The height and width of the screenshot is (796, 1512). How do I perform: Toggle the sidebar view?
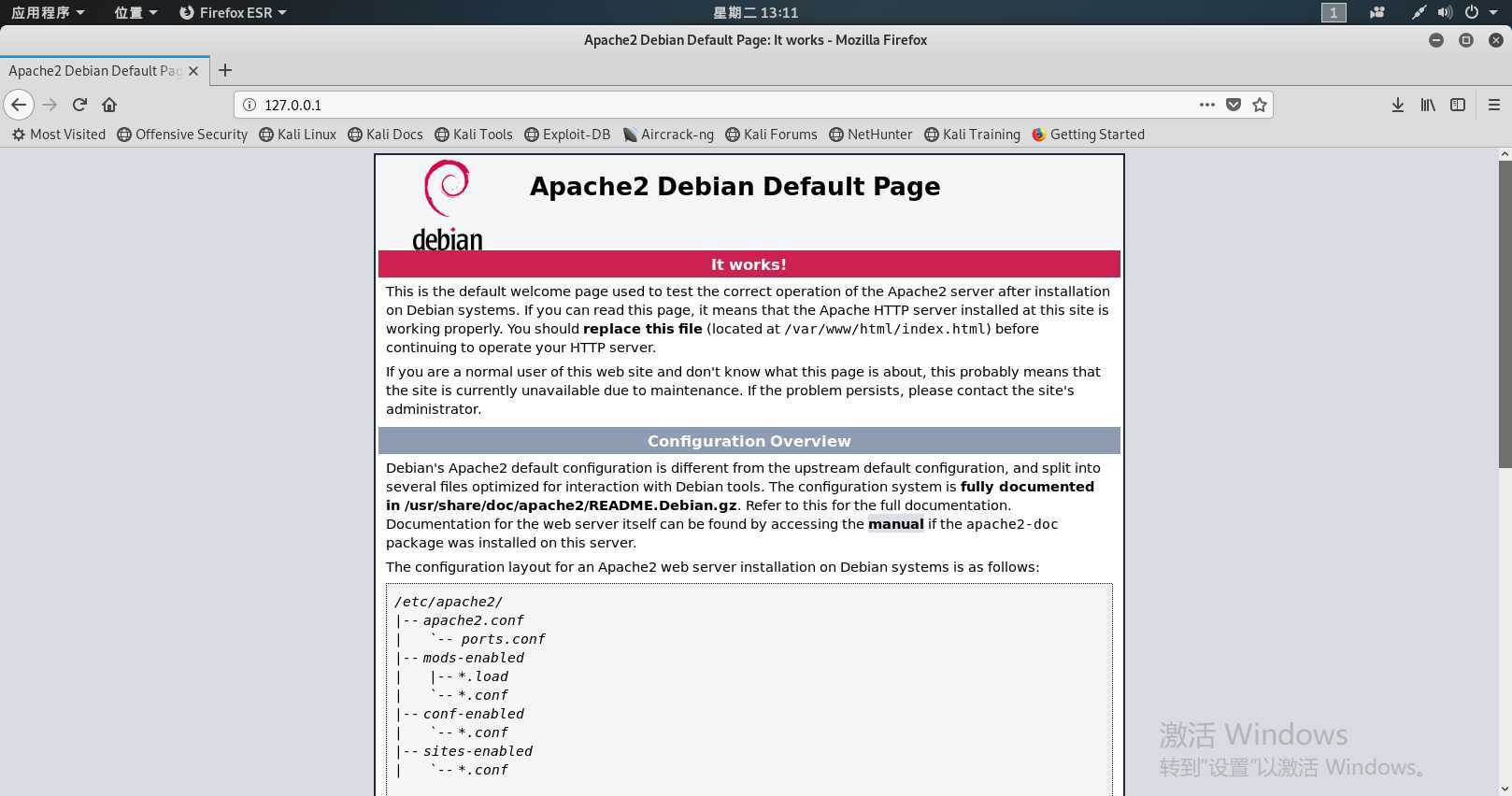[x=1458, y=105]
